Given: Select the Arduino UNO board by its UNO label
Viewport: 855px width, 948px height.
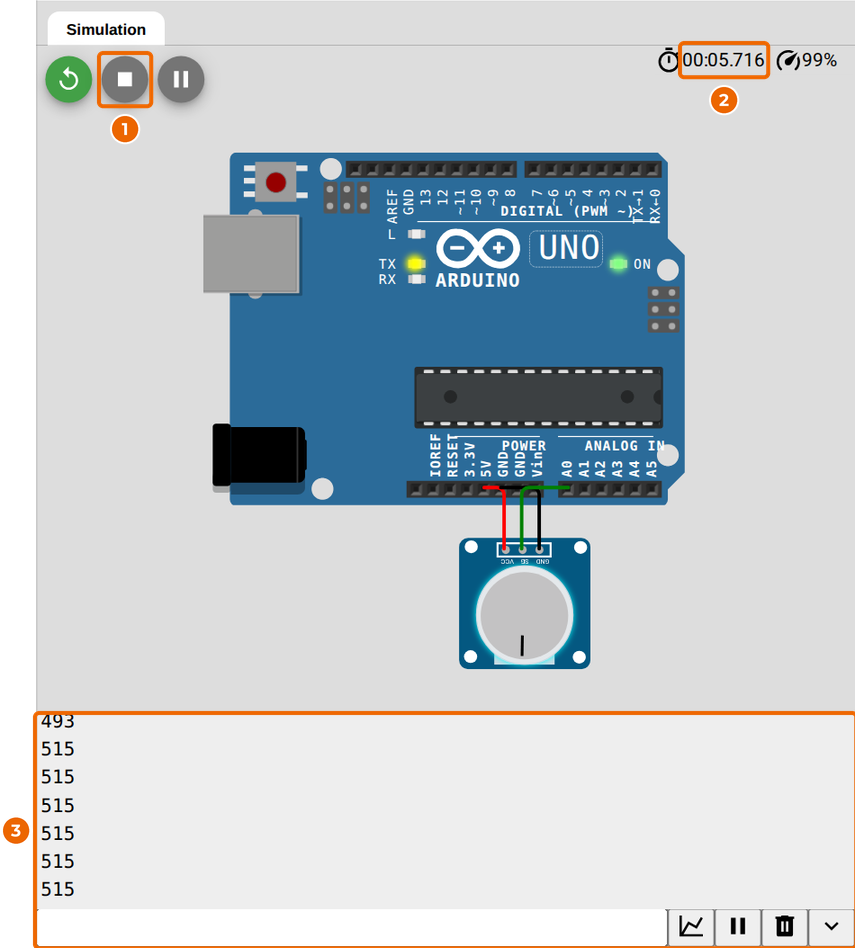Looking at the screenshot, I should pyautogui.click(x=567, y=248).
